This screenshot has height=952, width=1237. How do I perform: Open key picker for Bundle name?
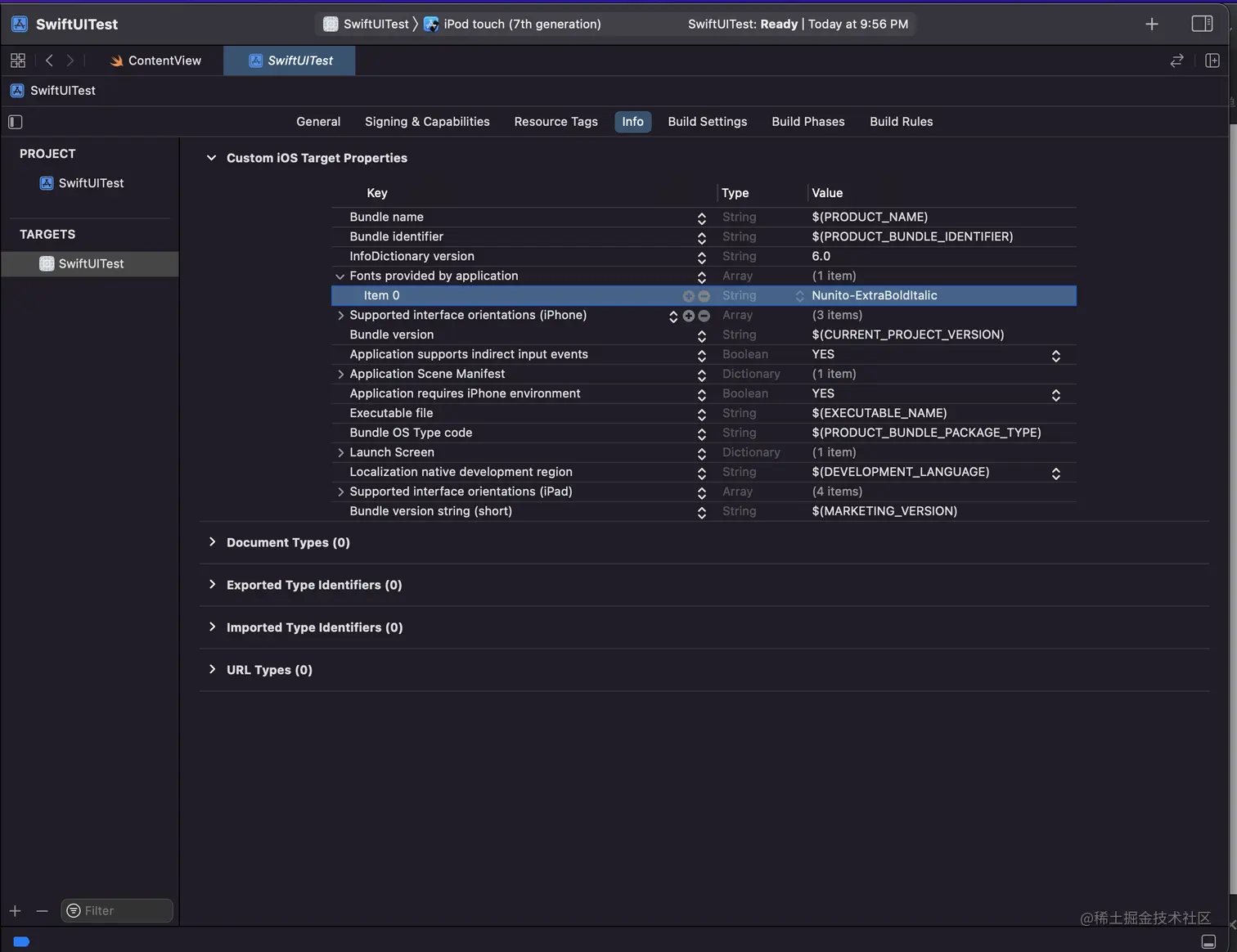tap(702, 218)
